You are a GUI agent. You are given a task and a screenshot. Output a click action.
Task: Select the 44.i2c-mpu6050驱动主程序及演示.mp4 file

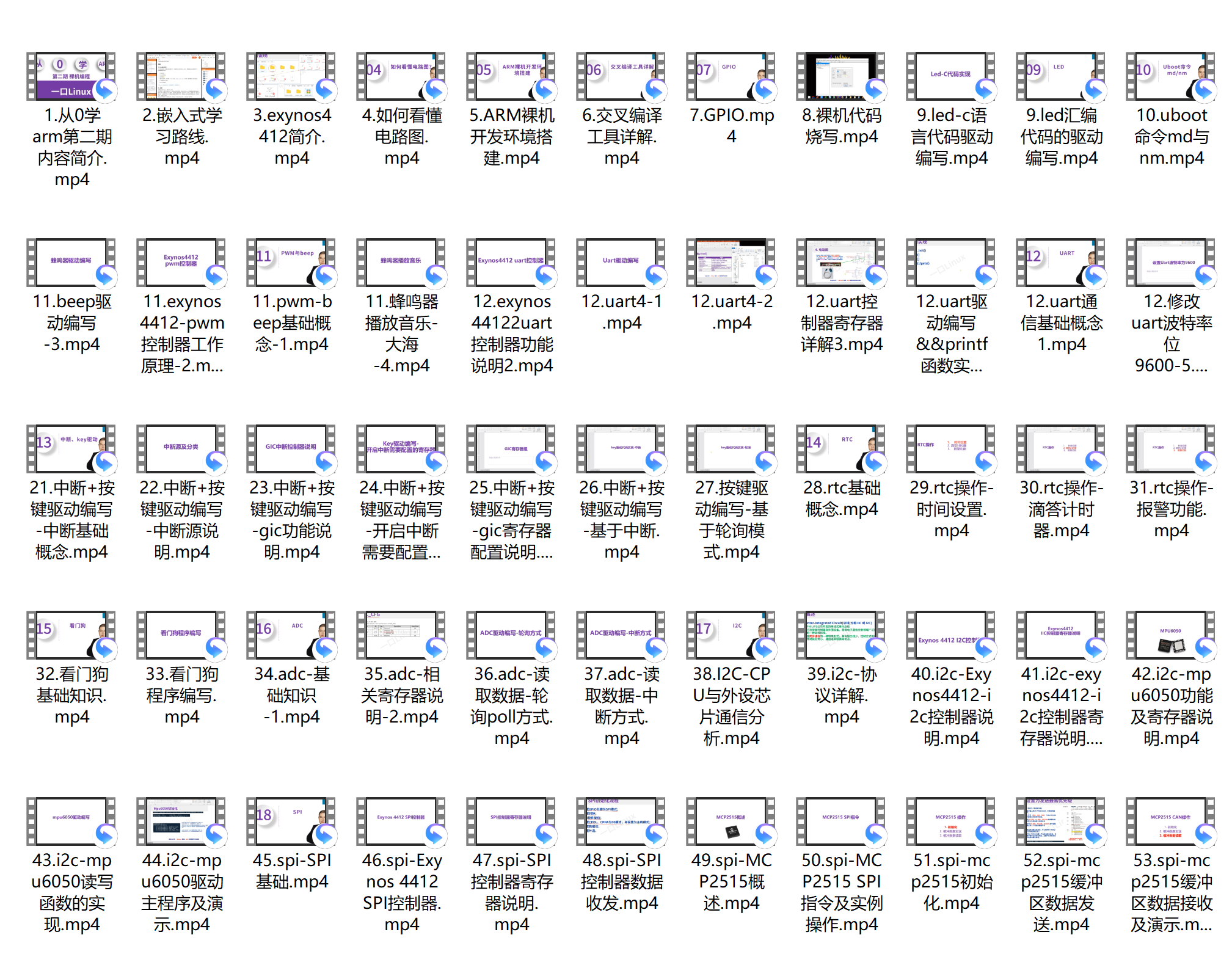pos(181,821)
